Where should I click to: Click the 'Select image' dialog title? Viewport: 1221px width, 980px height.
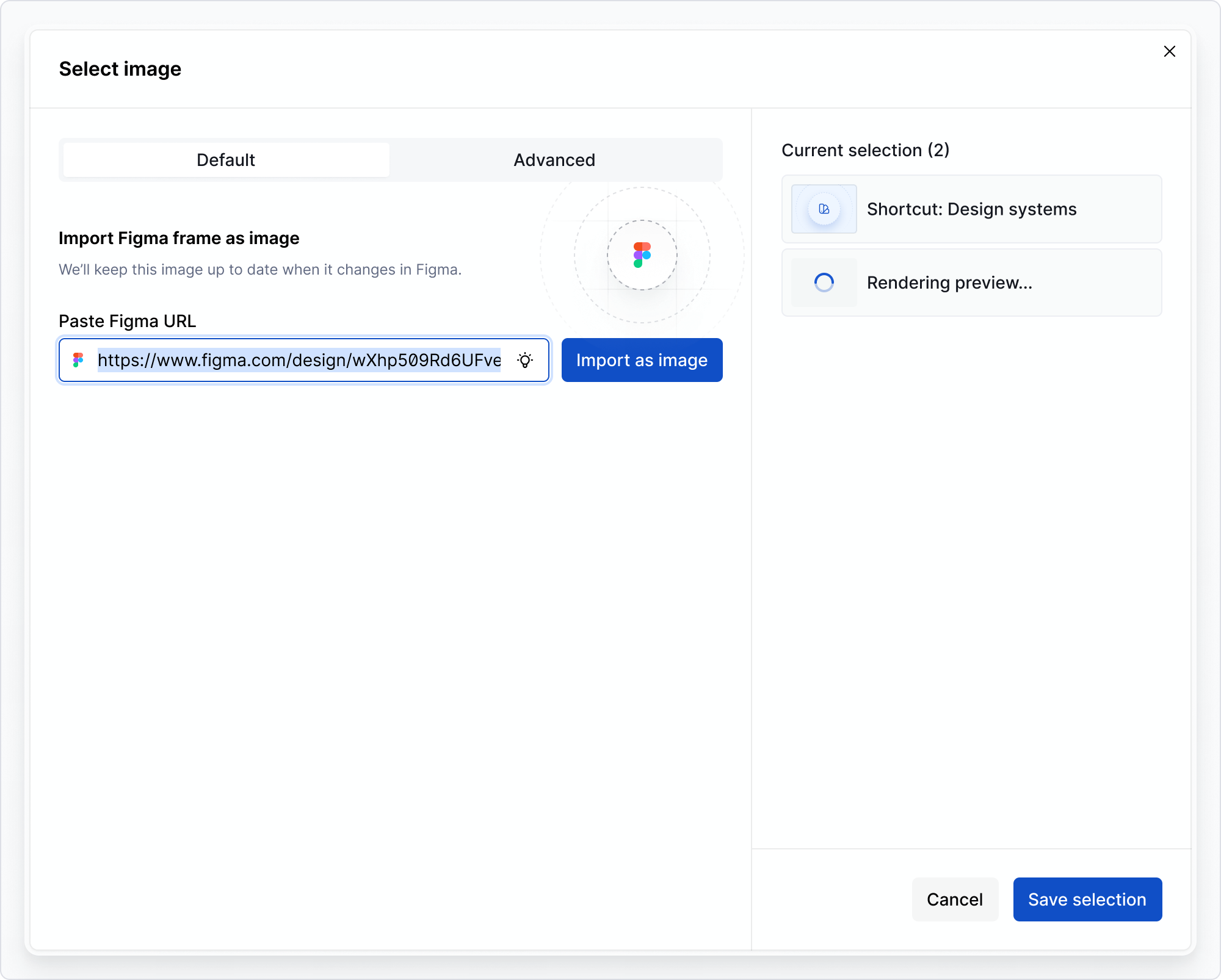coord(120,69)
